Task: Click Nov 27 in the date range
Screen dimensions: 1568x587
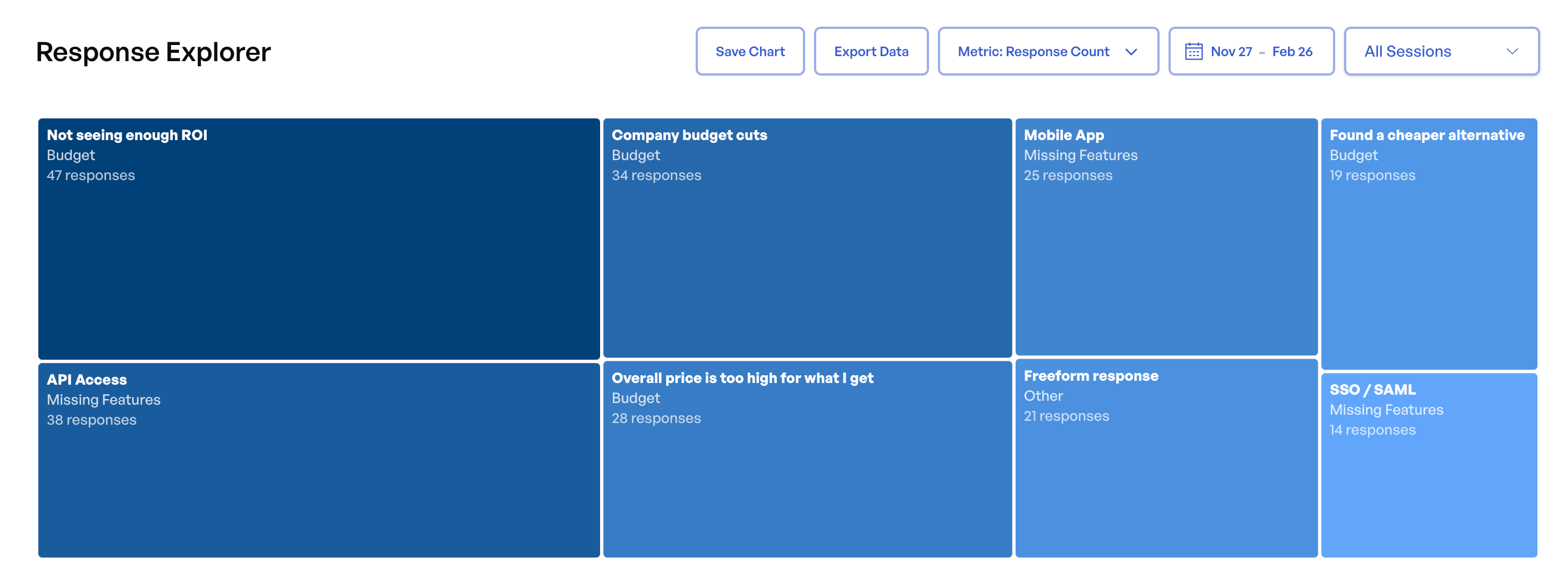Action: pyautogui.click(x=1231, y=52)
